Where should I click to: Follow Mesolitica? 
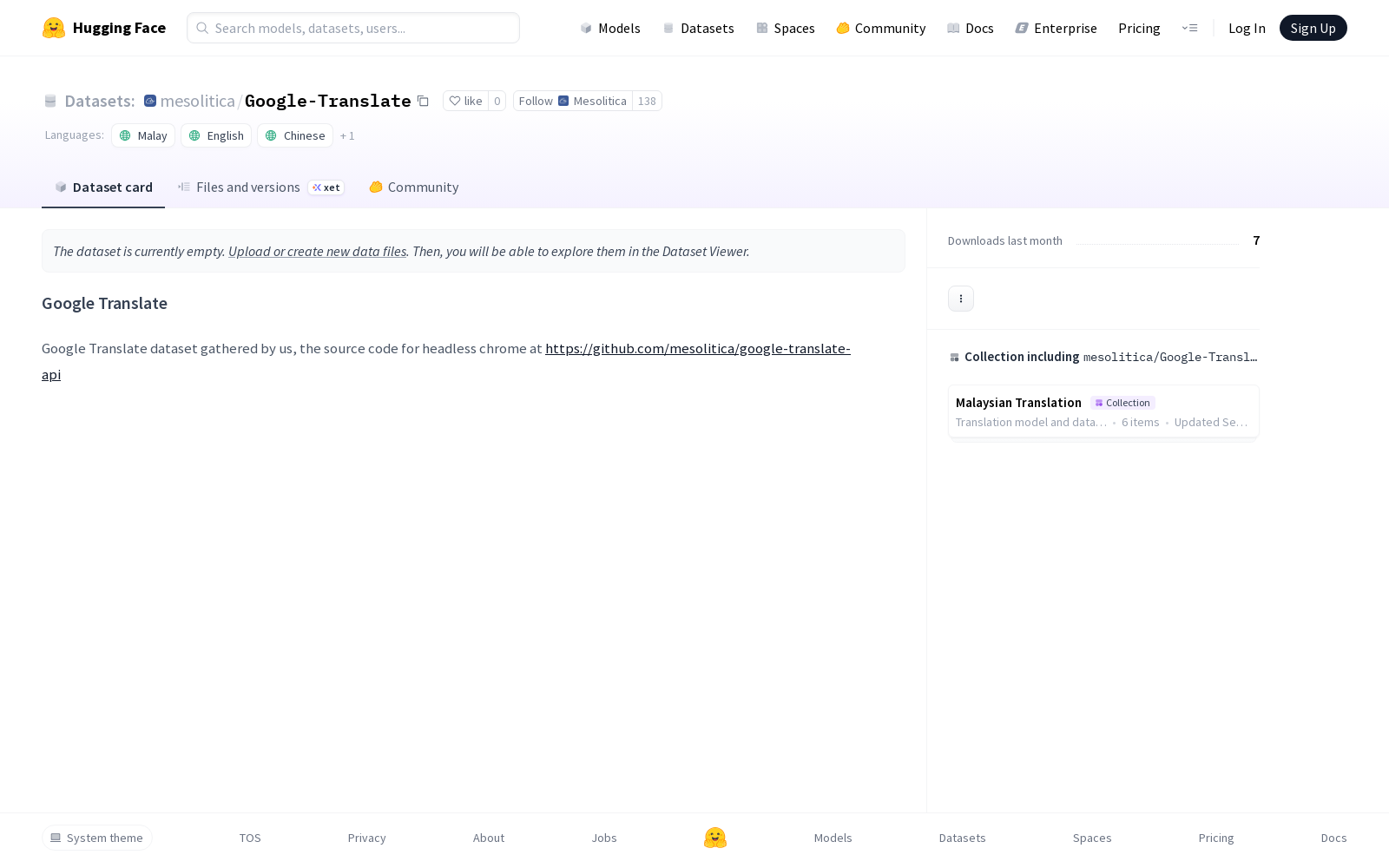[x=573, y=101]
